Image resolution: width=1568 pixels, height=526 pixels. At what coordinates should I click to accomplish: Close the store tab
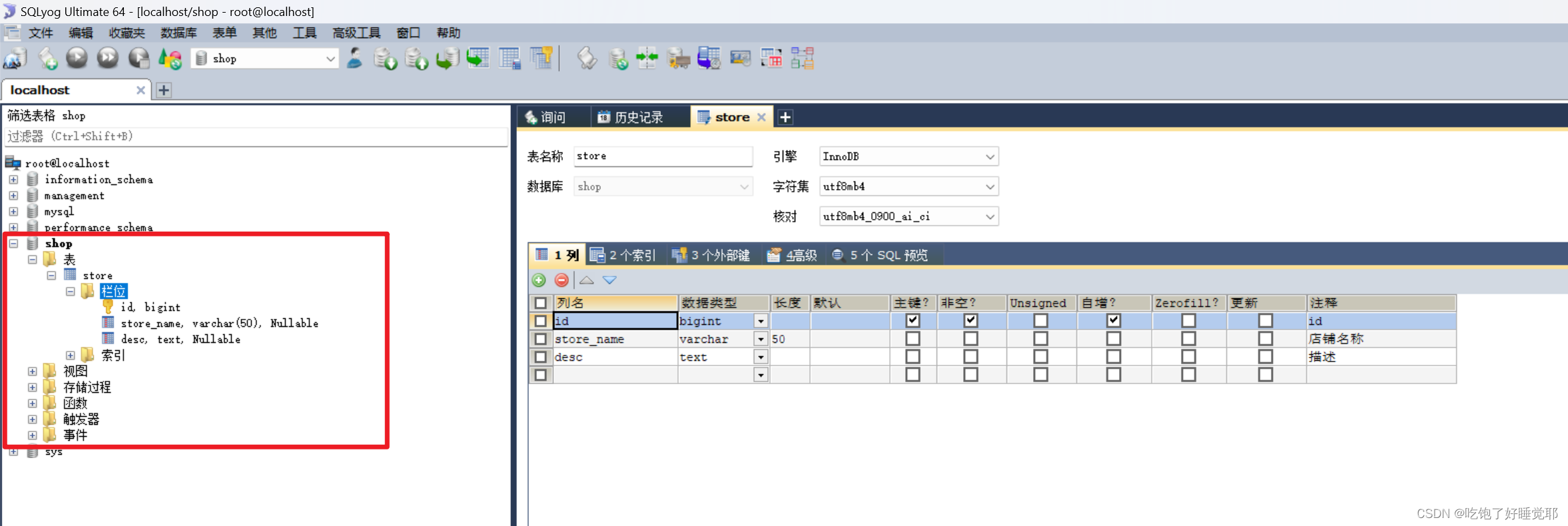tap(761, 117)
